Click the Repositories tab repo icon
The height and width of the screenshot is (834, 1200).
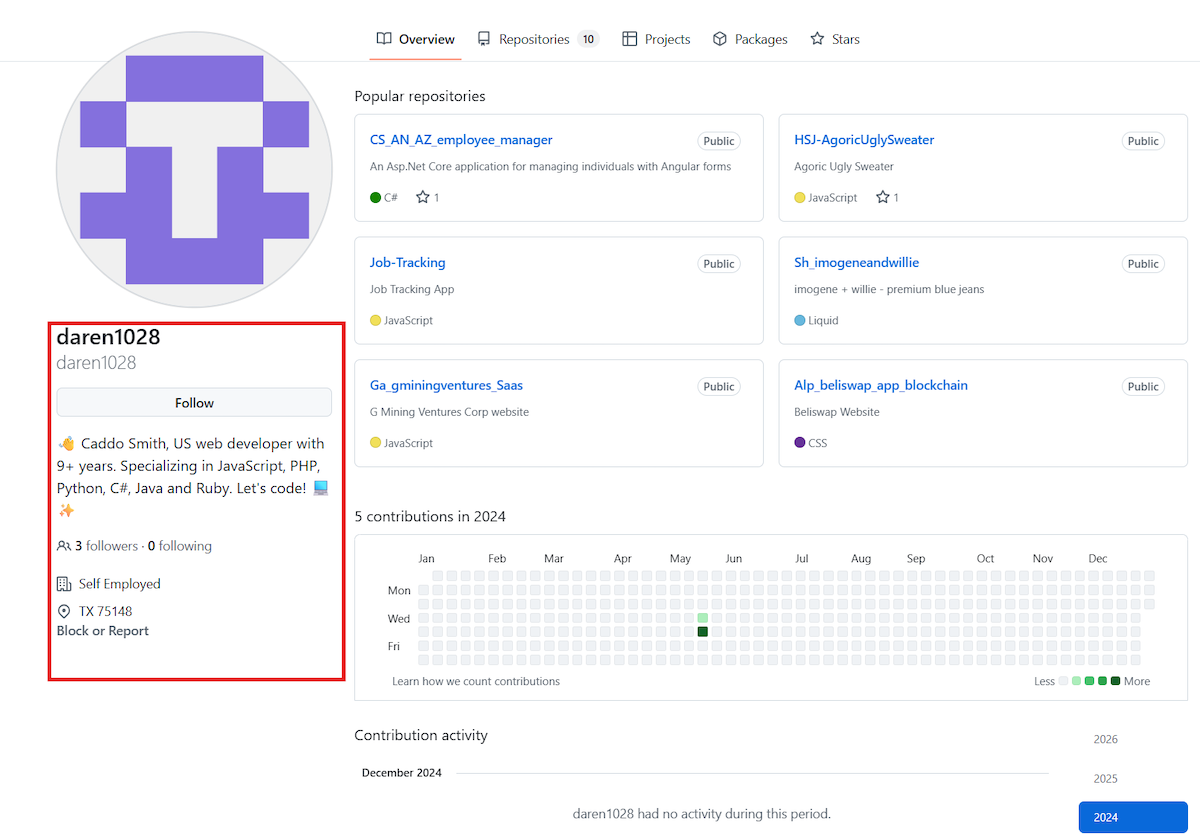click(x=484, y=39)
